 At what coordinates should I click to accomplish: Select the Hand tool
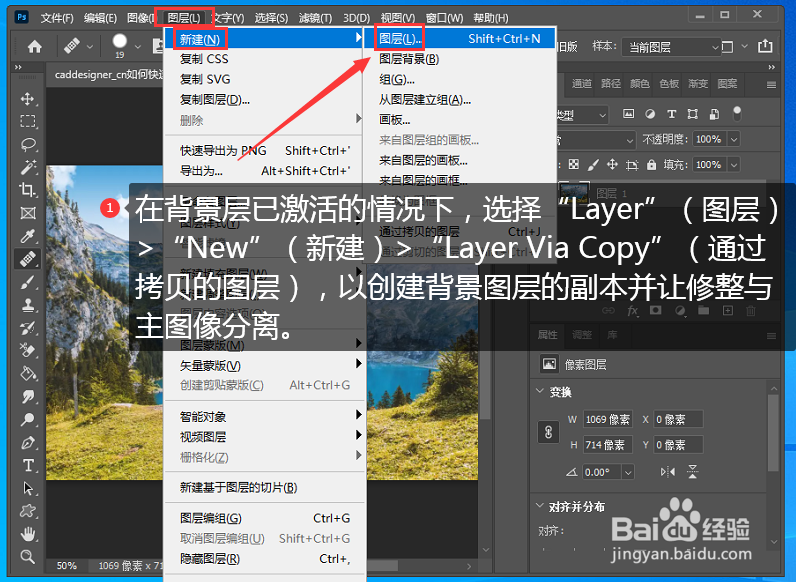pyautogui.click(x=27, y=534)
